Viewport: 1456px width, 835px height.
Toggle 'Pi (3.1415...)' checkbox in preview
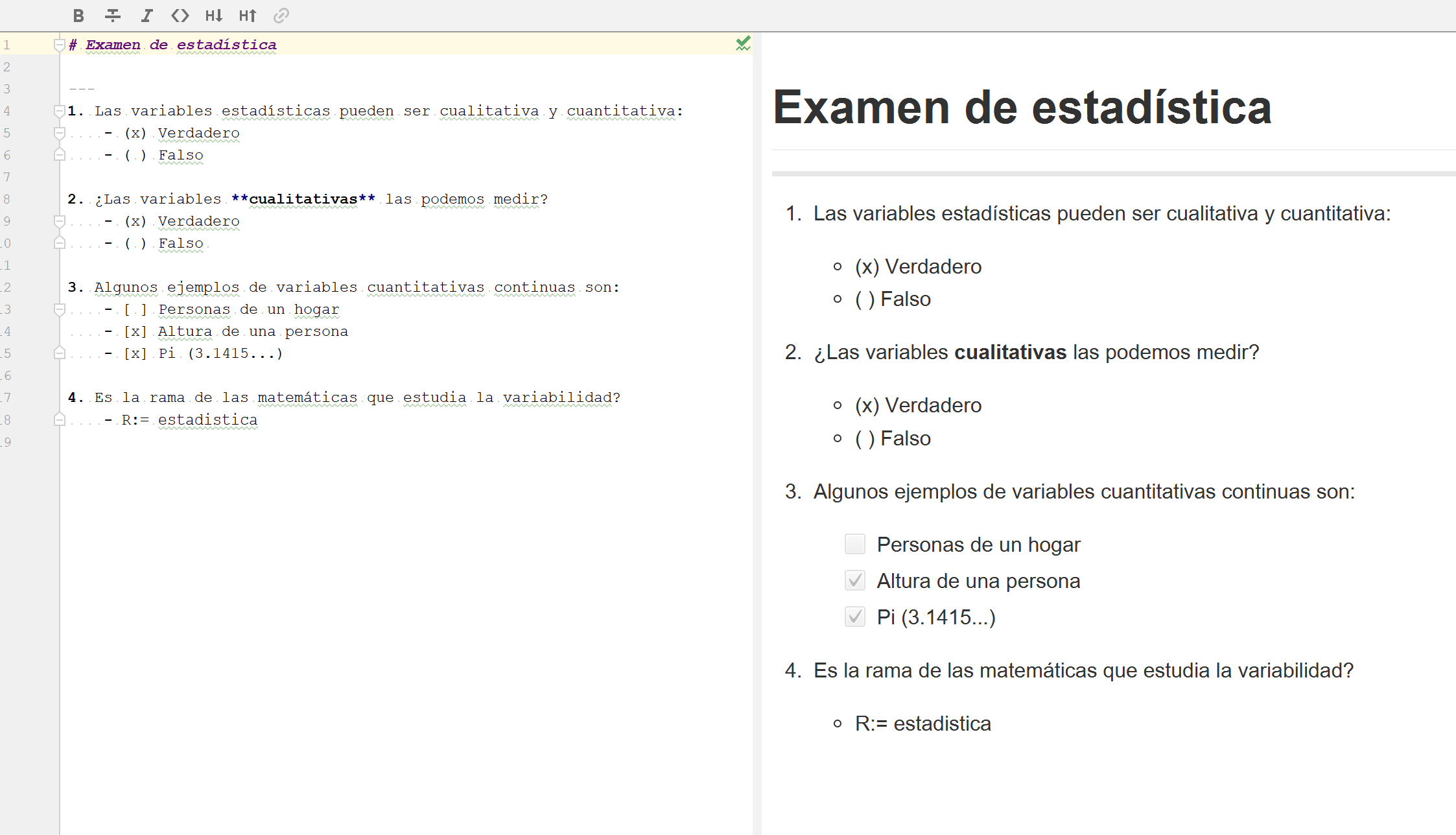point(854,617)
